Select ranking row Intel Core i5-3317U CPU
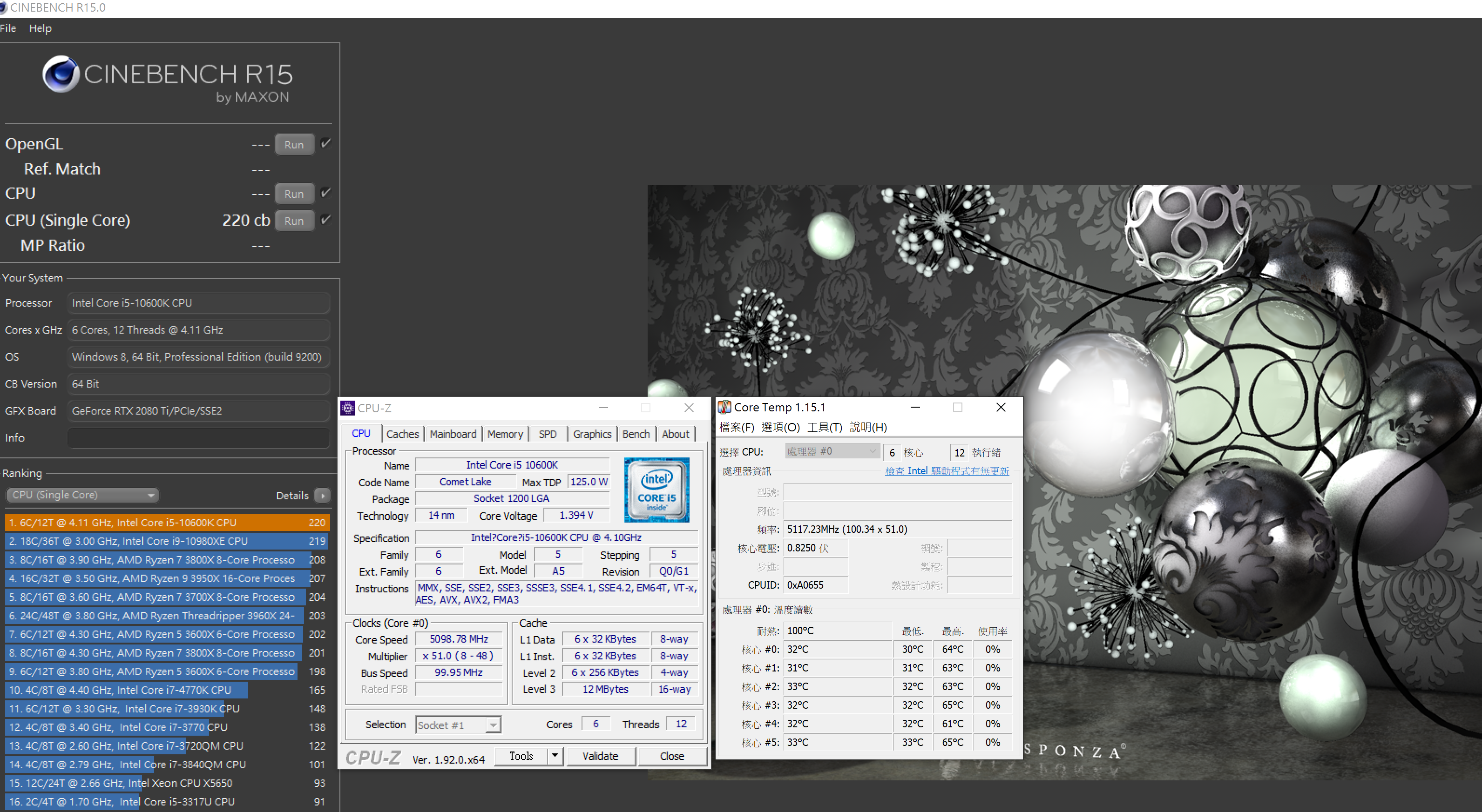Viewport: 1482px width, 812px height. coord(168,801)
